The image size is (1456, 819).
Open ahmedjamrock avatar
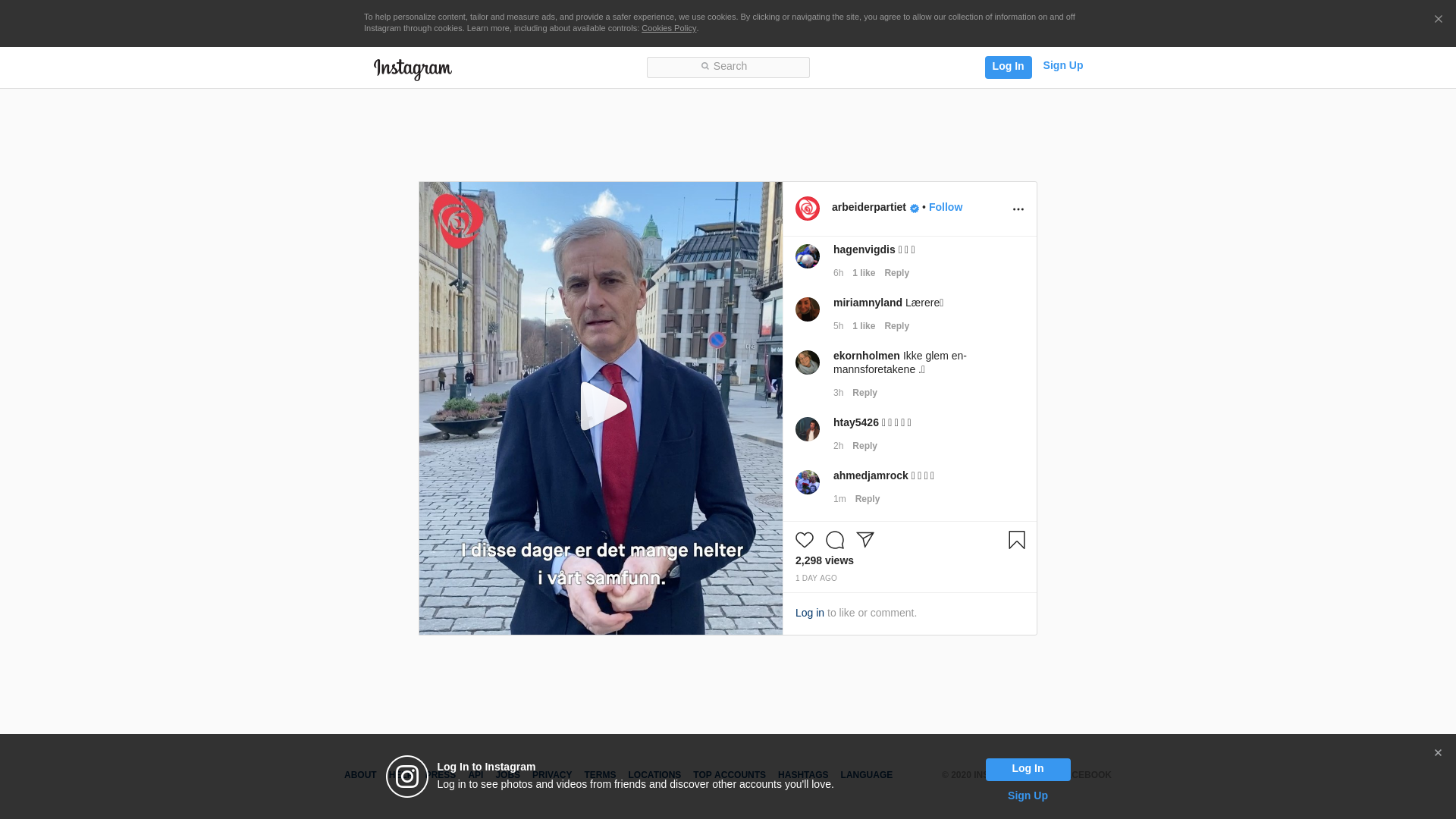tap(808, 482)
